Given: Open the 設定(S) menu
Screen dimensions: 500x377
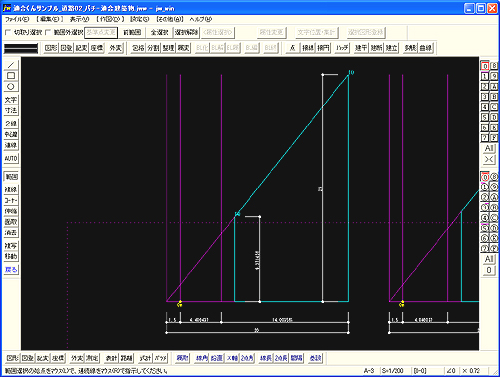Looking at the screenshot, I should pos(140,19).
